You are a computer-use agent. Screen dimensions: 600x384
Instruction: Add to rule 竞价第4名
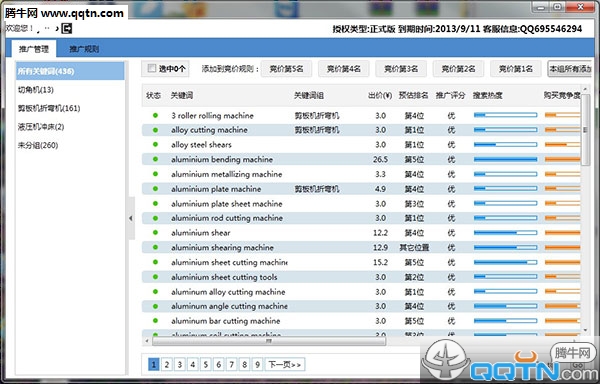344,69
